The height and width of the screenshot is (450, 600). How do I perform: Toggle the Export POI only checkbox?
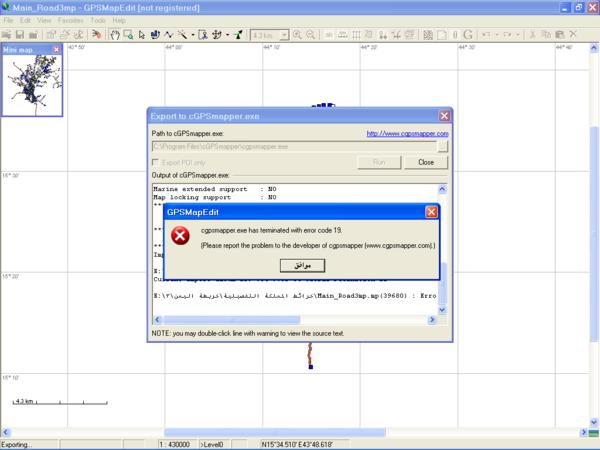(155, 162)
